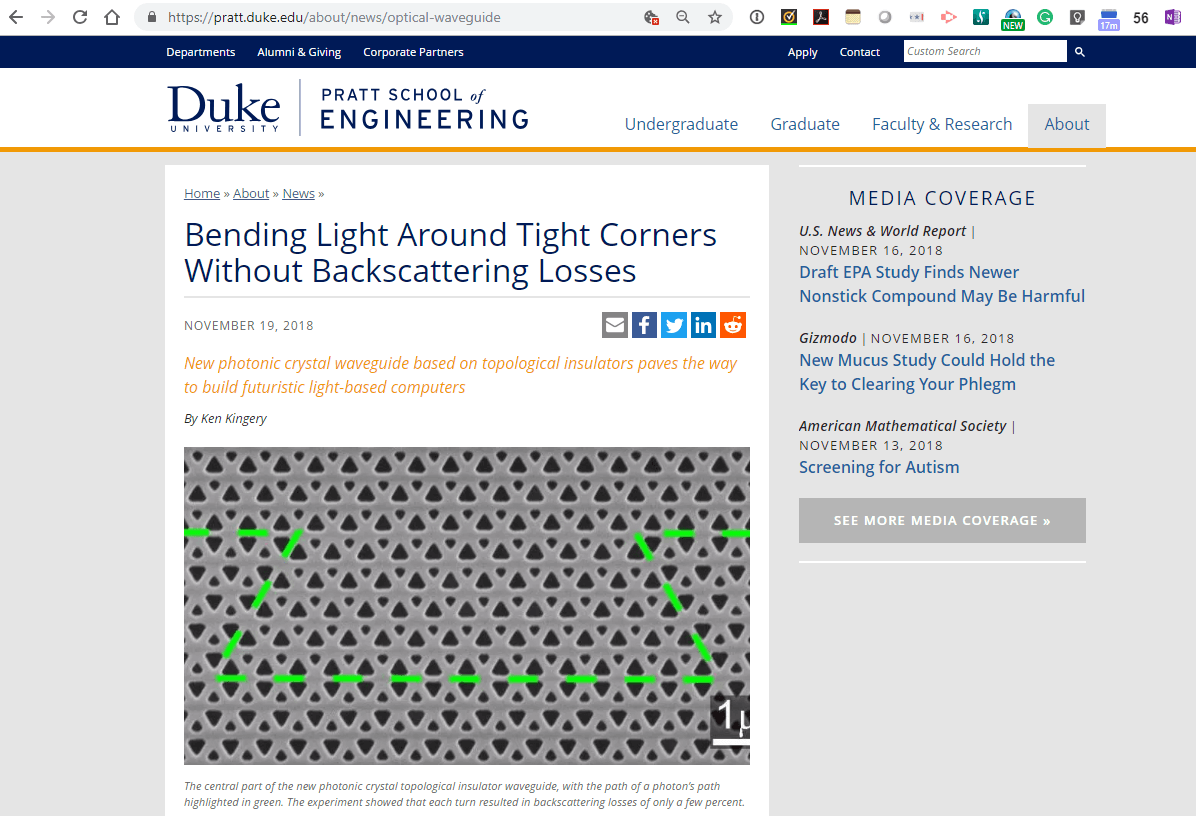This screenshot has width=1196, height=816.
Task: Share the article via the Twitter icon
Action: tap(673, 324)
